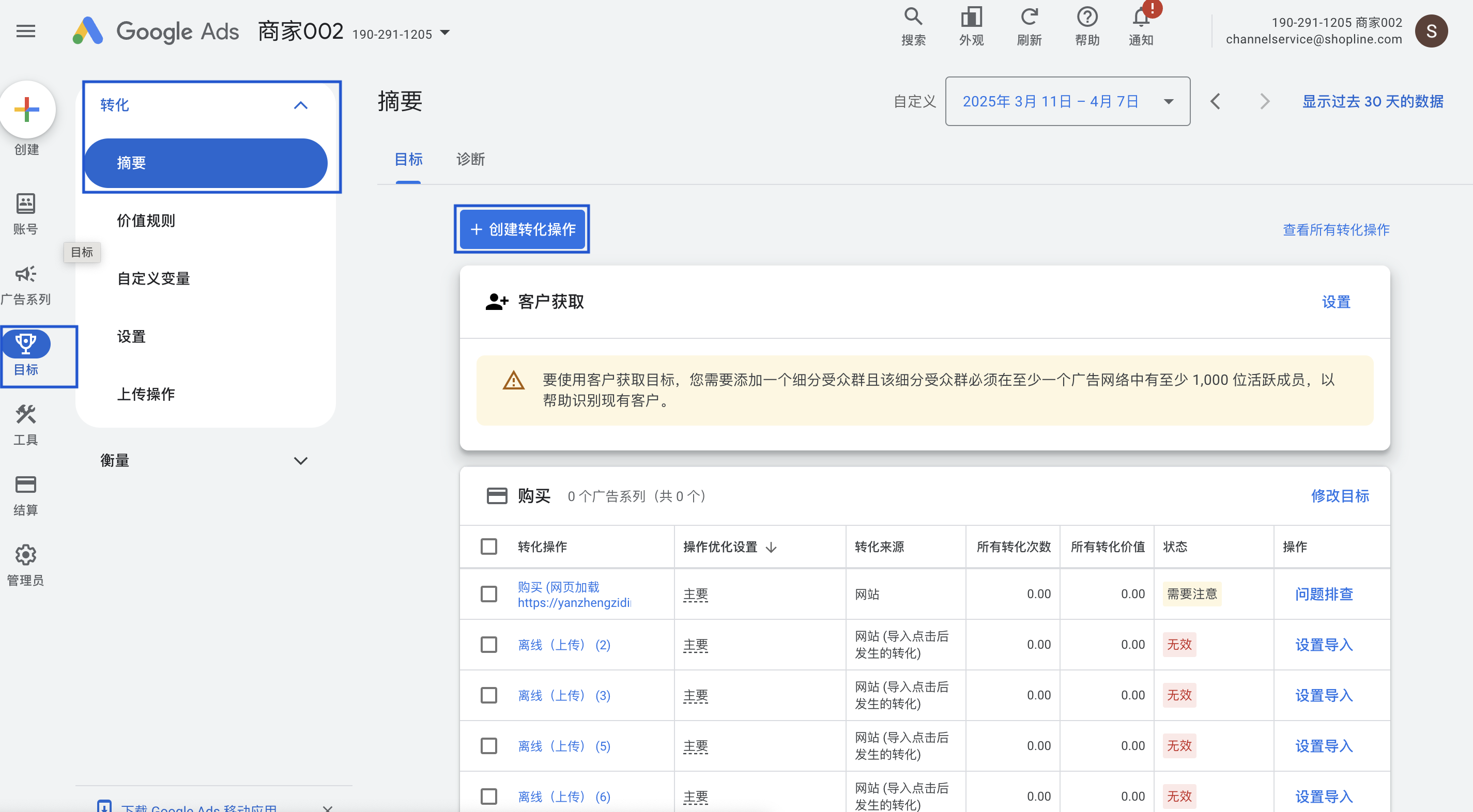Viewport: 1473px width, 812px height.
Task: Switch to the 诊断 tab
Action: (x=470, y=160)
